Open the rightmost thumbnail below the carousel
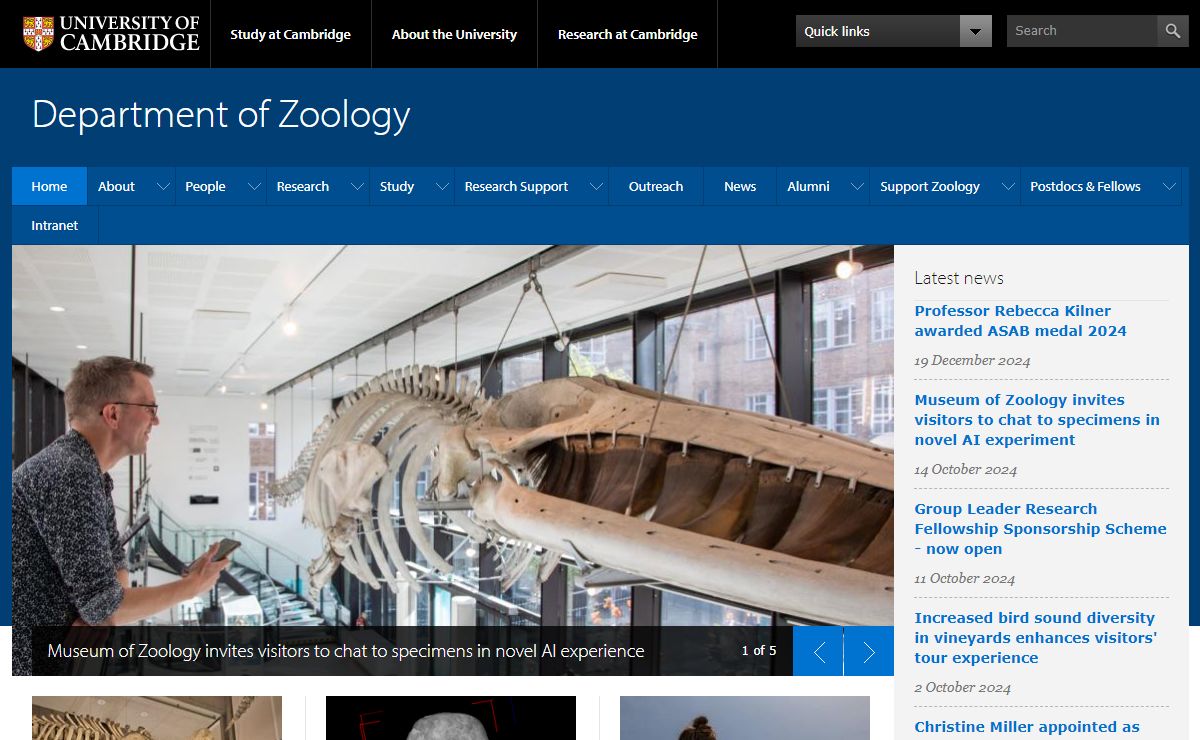Image resolution: width=1200 pixels, height=740 pixels. (745, 718)
